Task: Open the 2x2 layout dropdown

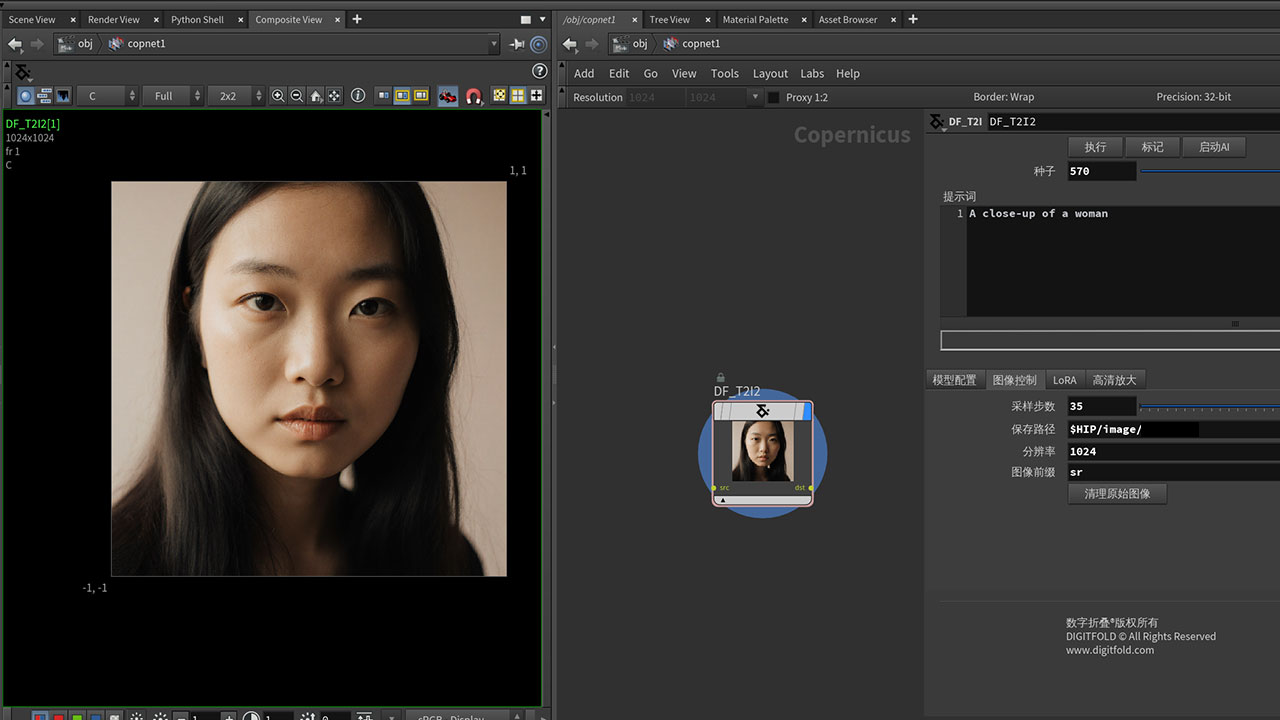Action: [236, 96]
